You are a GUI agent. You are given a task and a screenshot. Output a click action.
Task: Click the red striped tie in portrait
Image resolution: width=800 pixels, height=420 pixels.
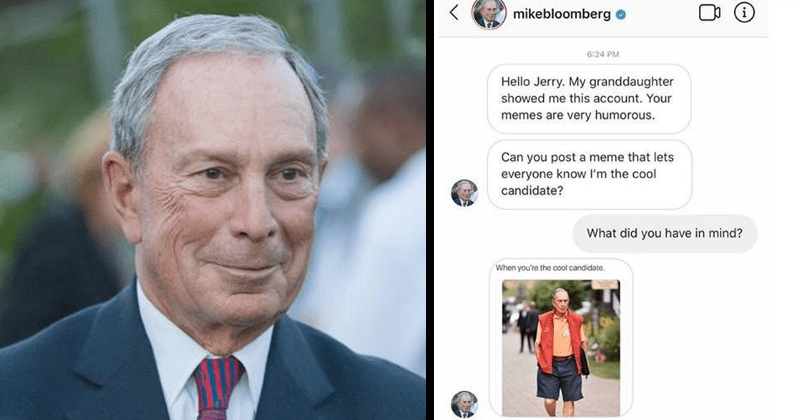click(x=215, y=387)
